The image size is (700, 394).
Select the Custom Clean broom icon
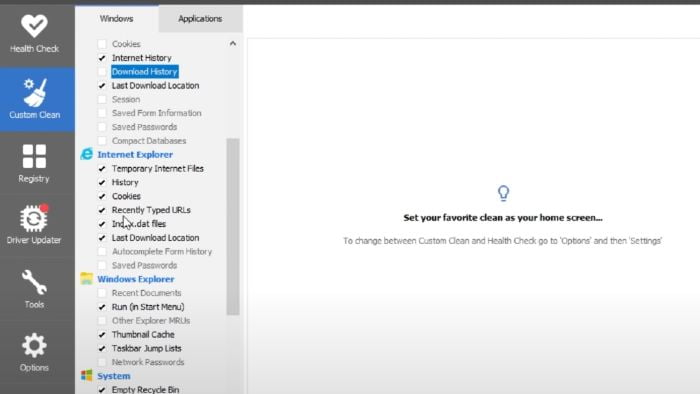[35, 92]
